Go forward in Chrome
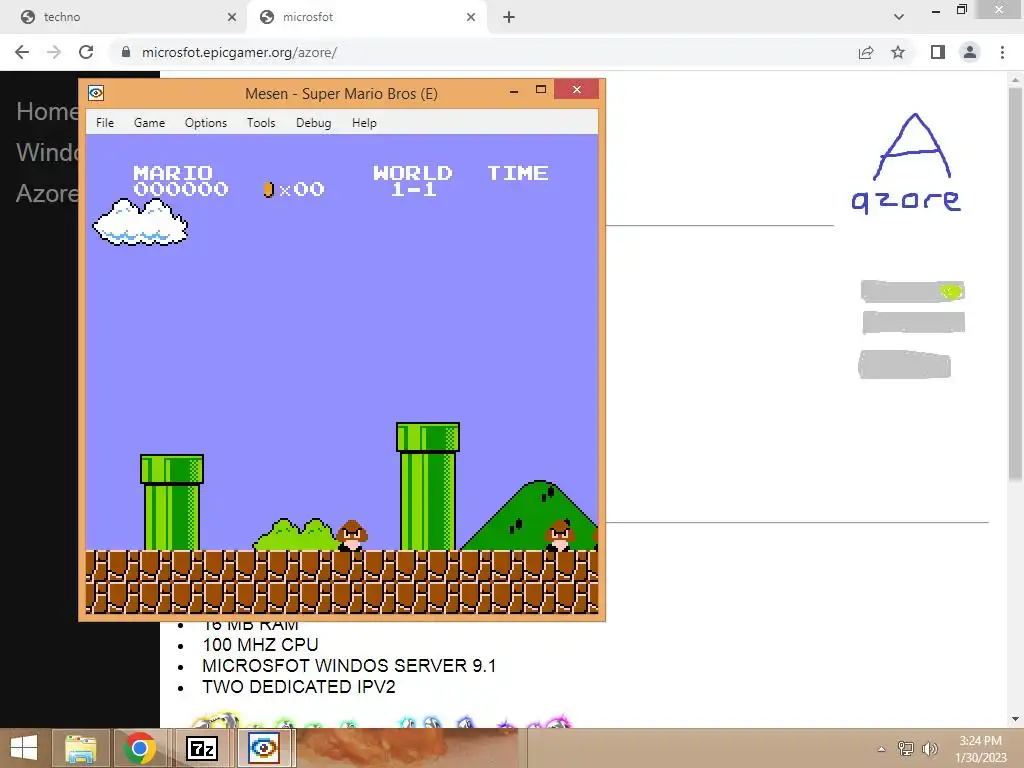This screenshot has width=1024, height=768. pyautogui.click(x=54, y=52)
